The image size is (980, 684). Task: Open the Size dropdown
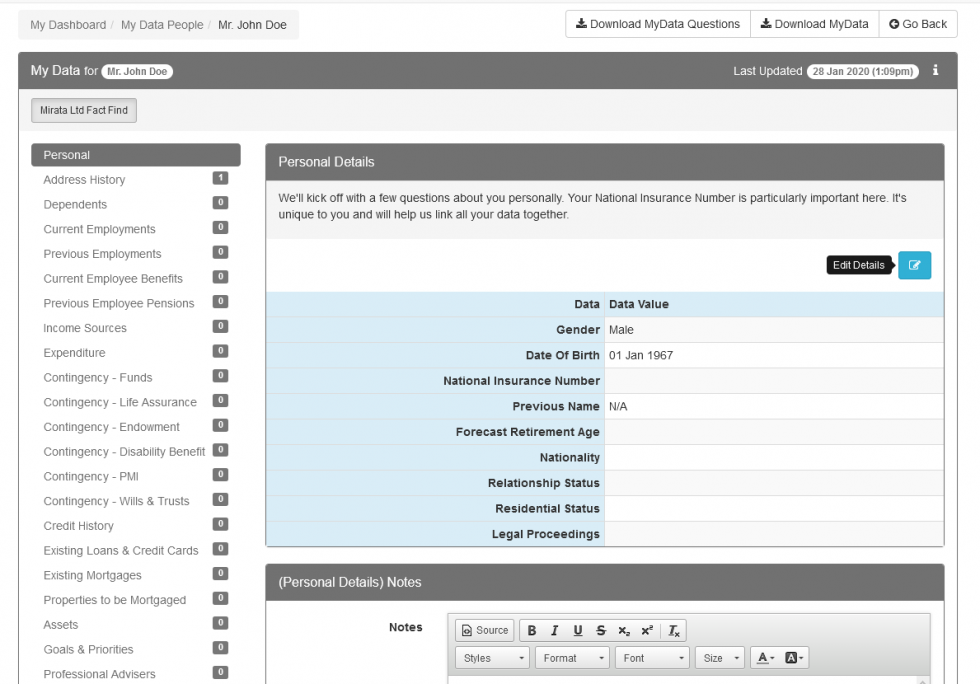tap(721, 658)
